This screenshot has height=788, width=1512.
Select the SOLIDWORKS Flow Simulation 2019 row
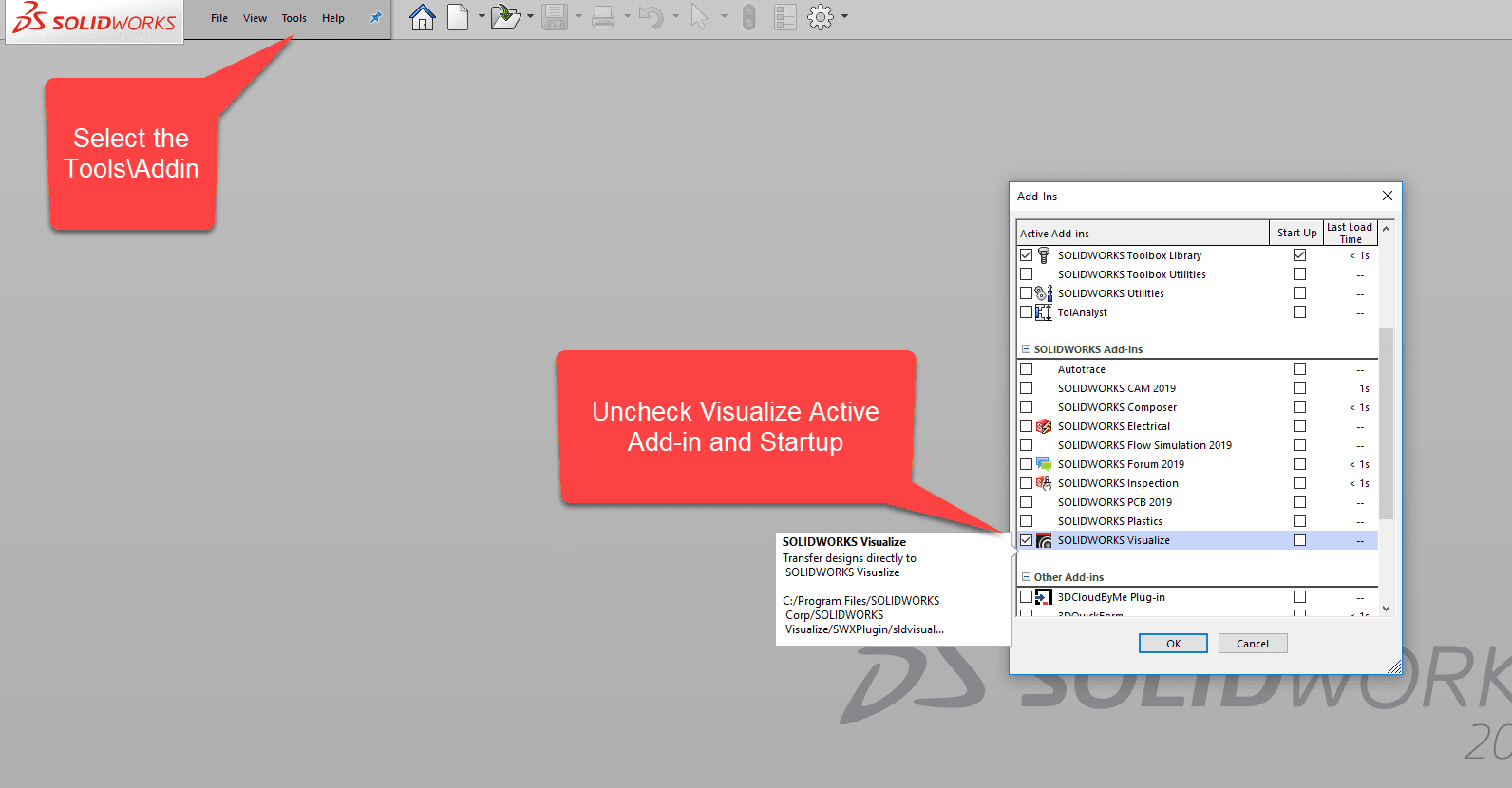1143,445
